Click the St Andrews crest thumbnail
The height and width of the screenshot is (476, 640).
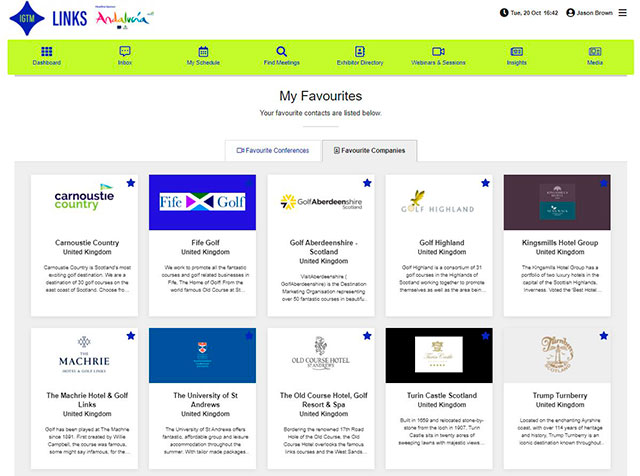202,355
